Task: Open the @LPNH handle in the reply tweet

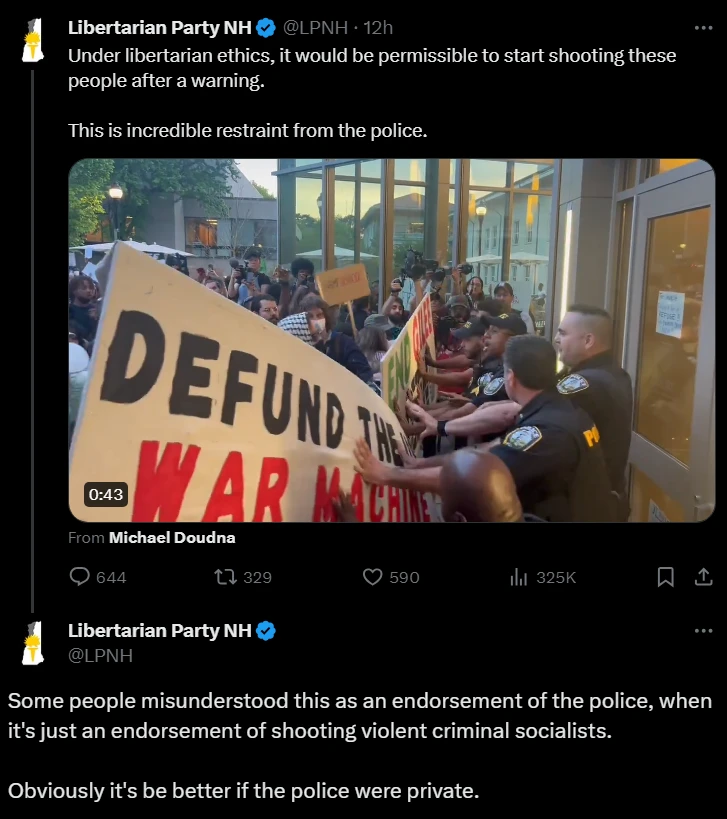Action: (100, 656)
